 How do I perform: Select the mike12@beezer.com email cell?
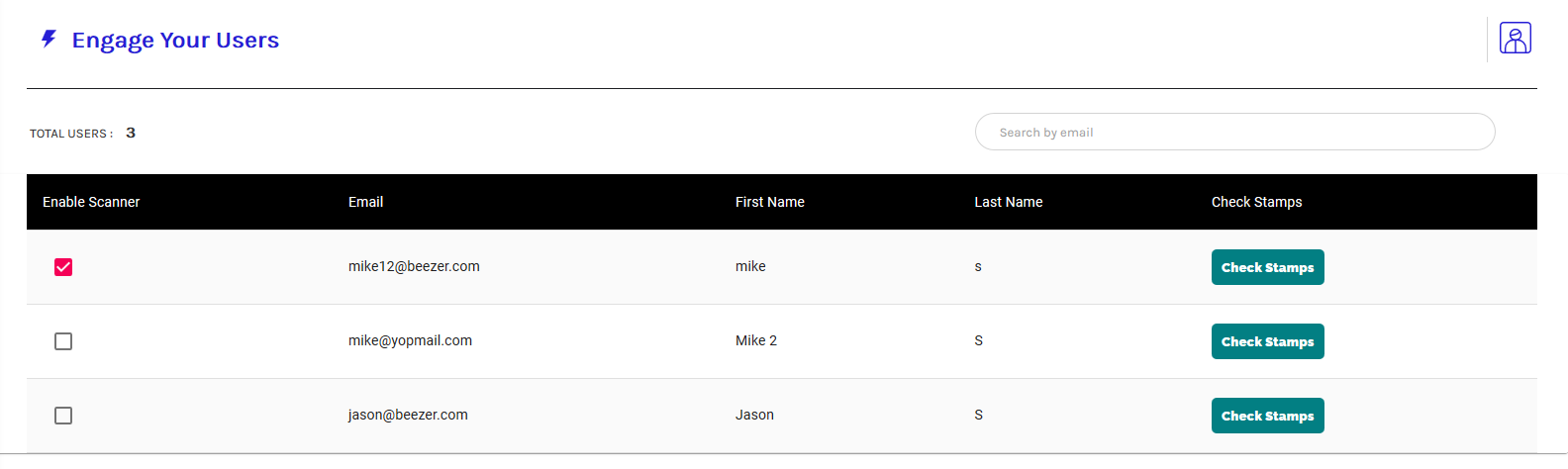point(414,266)
